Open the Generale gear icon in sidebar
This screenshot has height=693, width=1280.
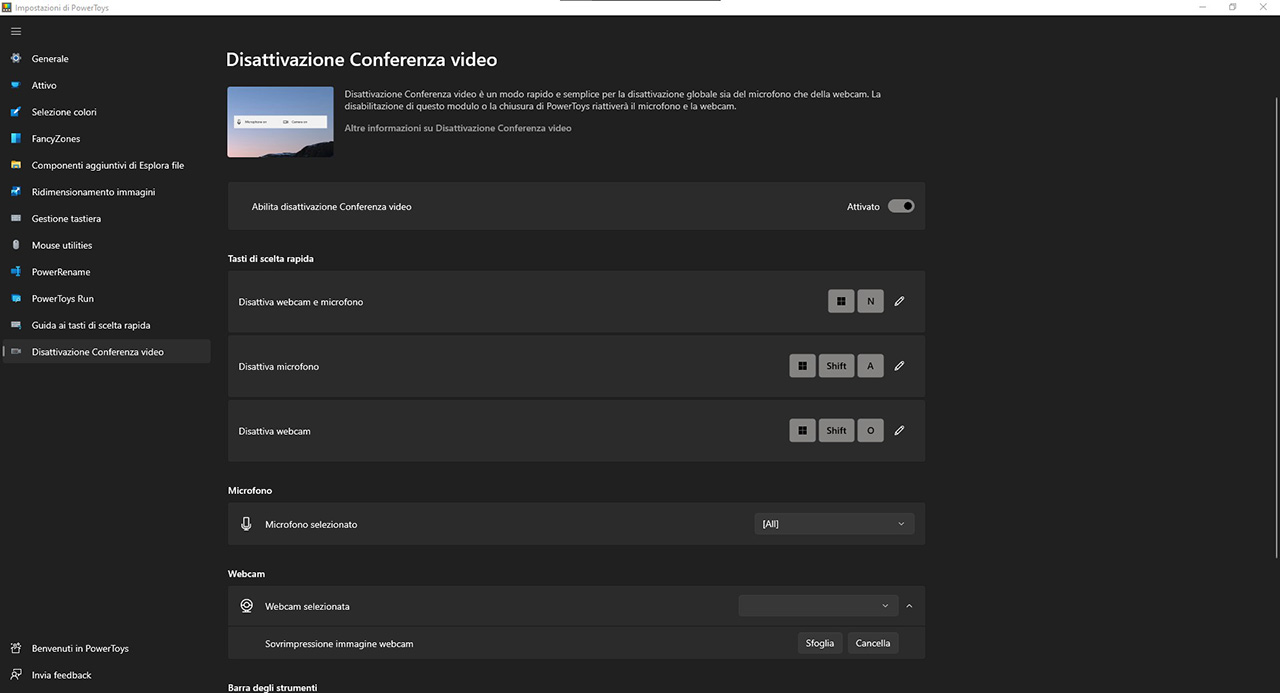pos(16,58)
